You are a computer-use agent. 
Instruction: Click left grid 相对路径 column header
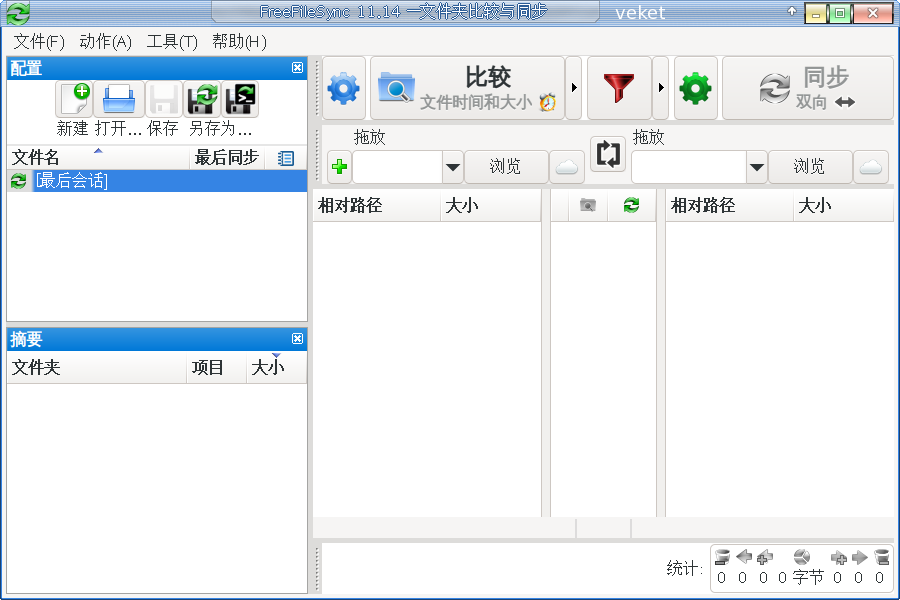pyautogui.click(x=377, y=206)
